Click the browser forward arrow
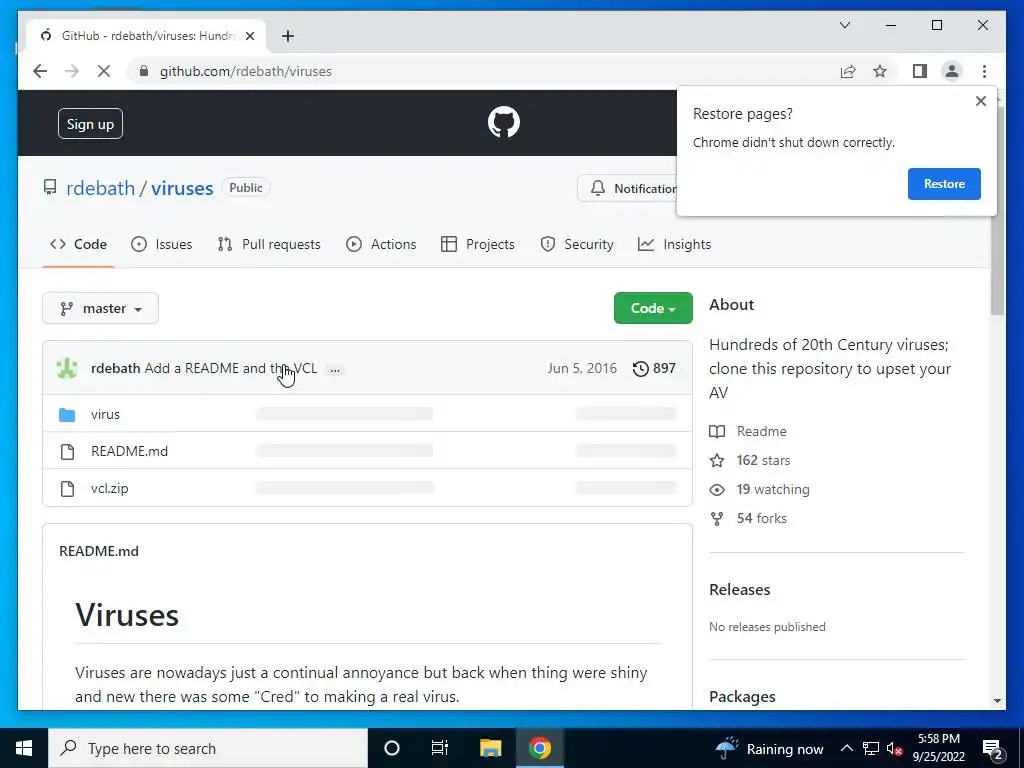The height and width of the screenshot is (768, 1024). (71, 71)
